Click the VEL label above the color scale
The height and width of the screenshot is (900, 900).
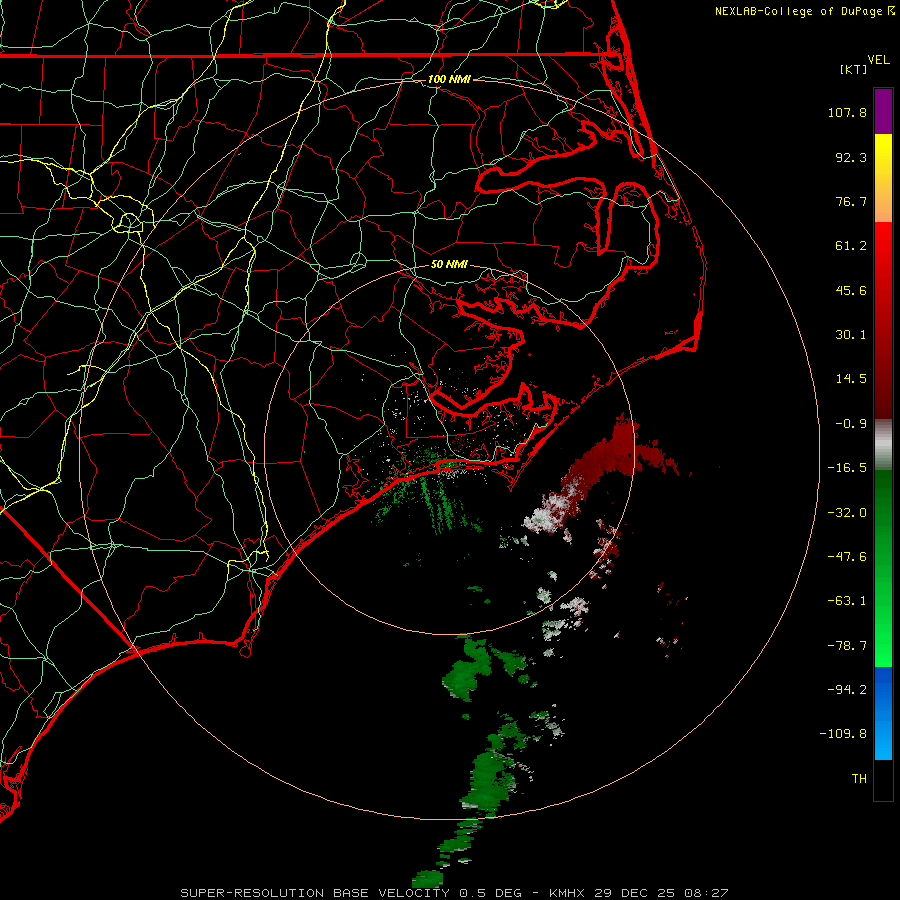click(878, 59)
